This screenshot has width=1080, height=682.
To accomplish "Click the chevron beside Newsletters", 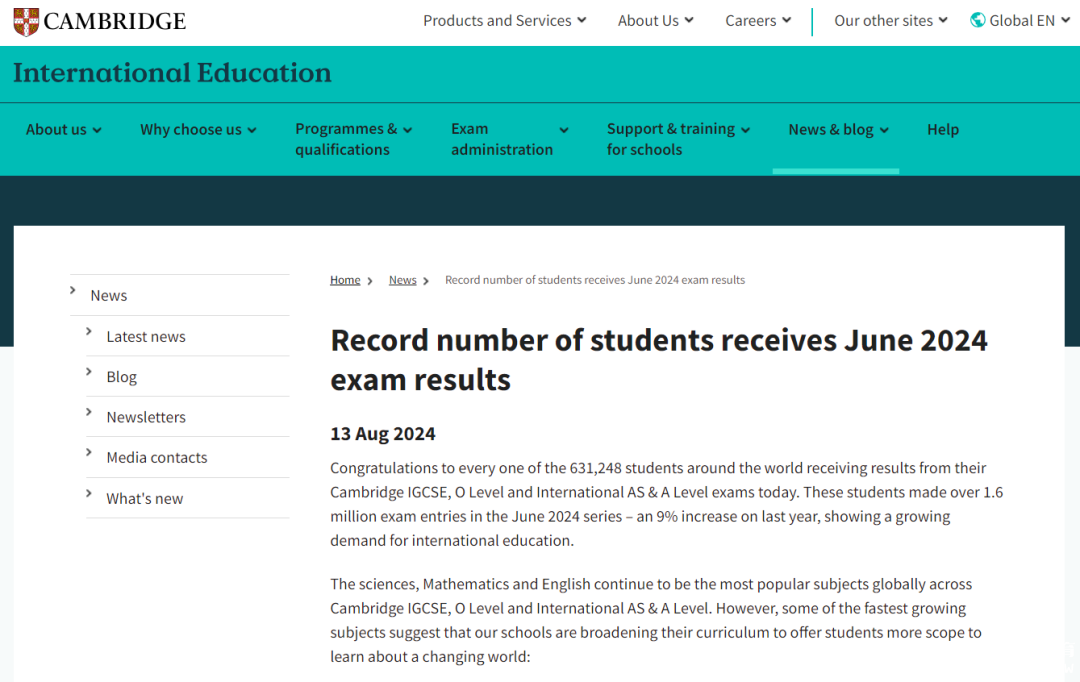I will pyautogui.click(x=89, y=412).
